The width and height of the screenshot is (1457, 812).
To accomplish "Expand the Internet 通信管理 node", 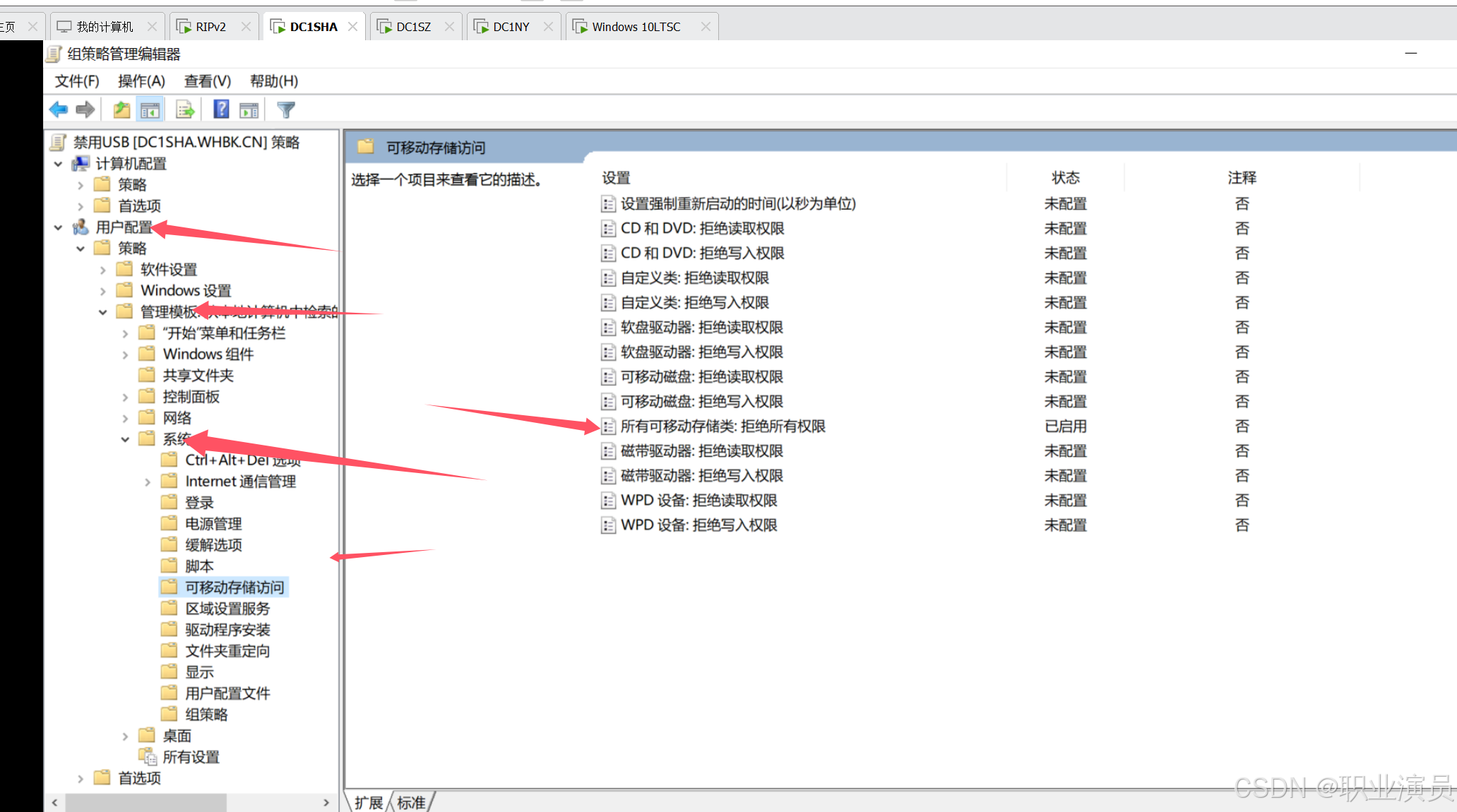I will (148, 482).
